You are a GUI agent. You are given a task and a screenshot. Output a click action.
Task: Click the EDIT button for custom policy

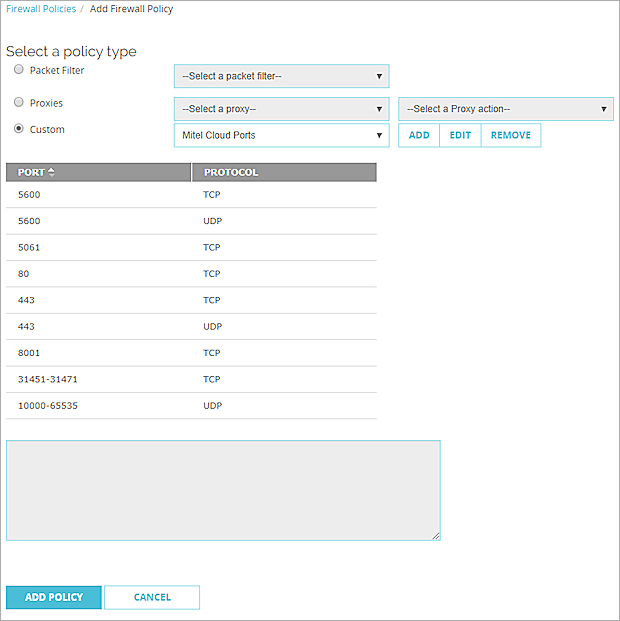(460, 135)
